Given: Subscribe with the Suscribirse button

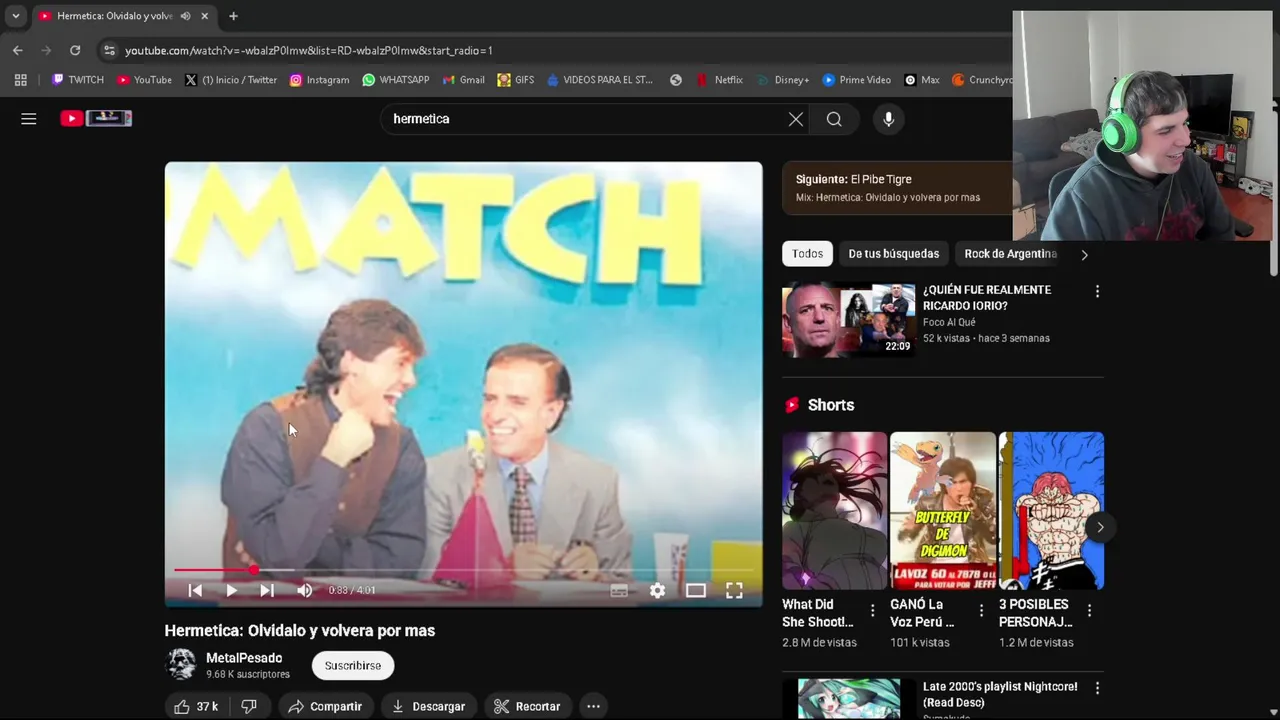Looking at the screenshot, I should [353, 665].
